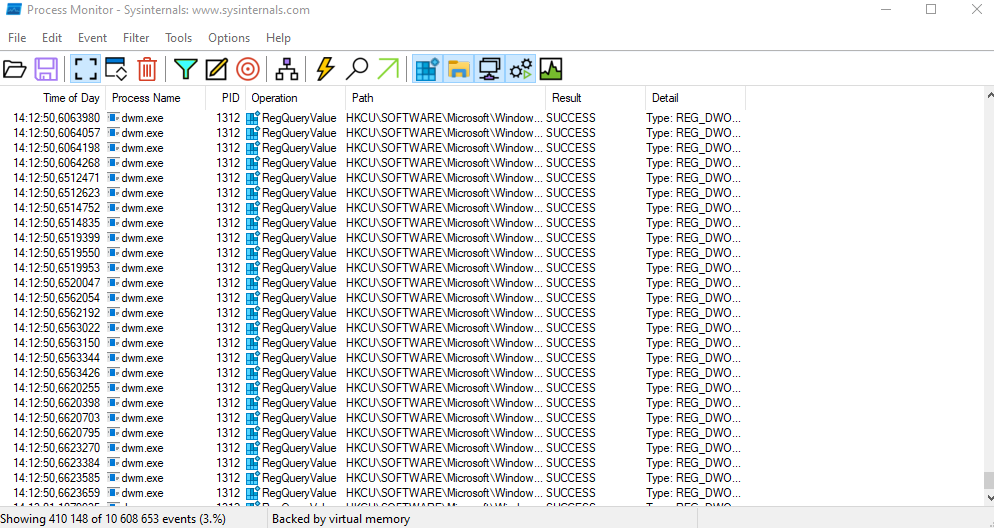Click SUCCESS in row 14:12:50,6620703

(571, 418)
